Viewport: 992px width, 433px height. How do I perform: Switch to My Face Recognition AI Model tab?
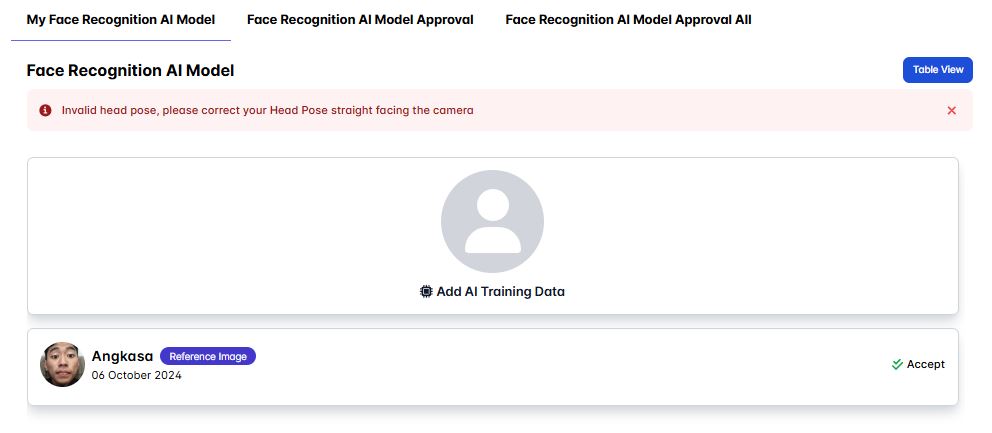point(120,20)
